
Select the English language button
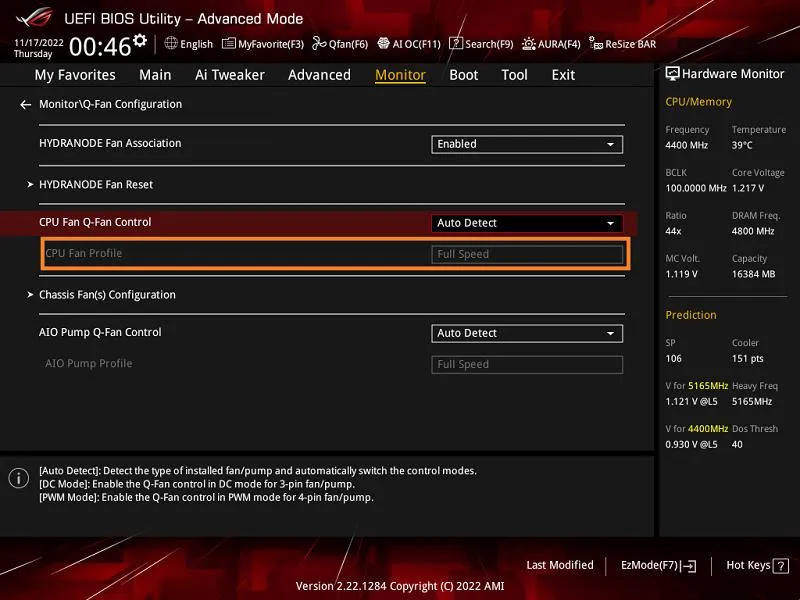189,44
